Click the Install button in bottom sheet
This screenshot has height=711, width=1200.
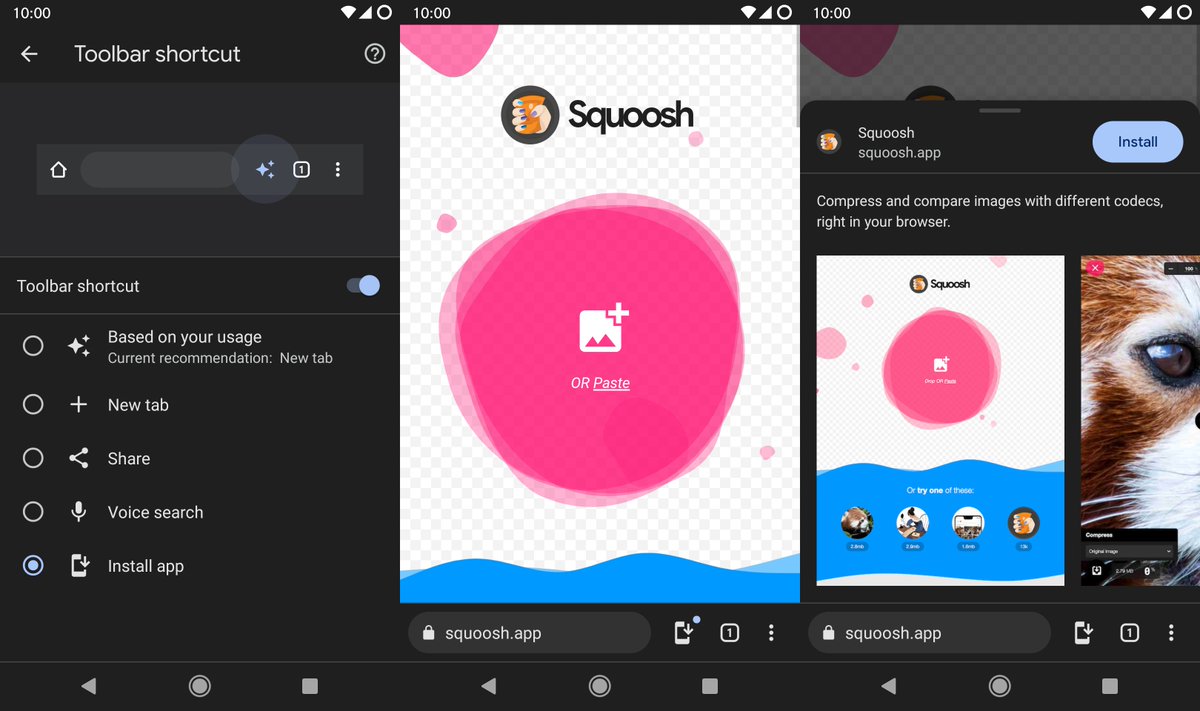pos(1137,142)
